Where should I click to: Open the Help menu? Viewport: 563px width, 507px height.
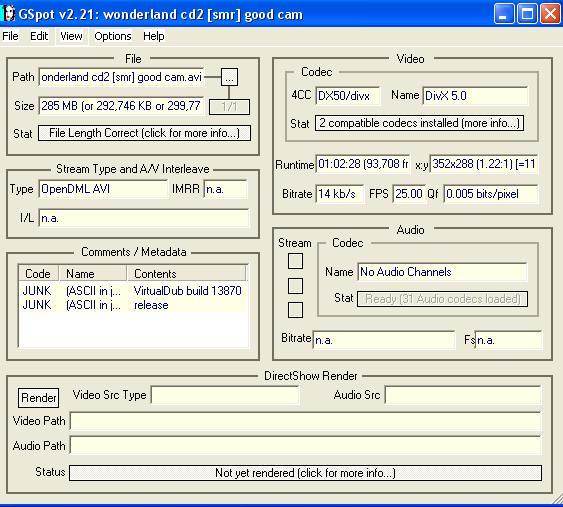pyautogui.click(x=154, y=36)
